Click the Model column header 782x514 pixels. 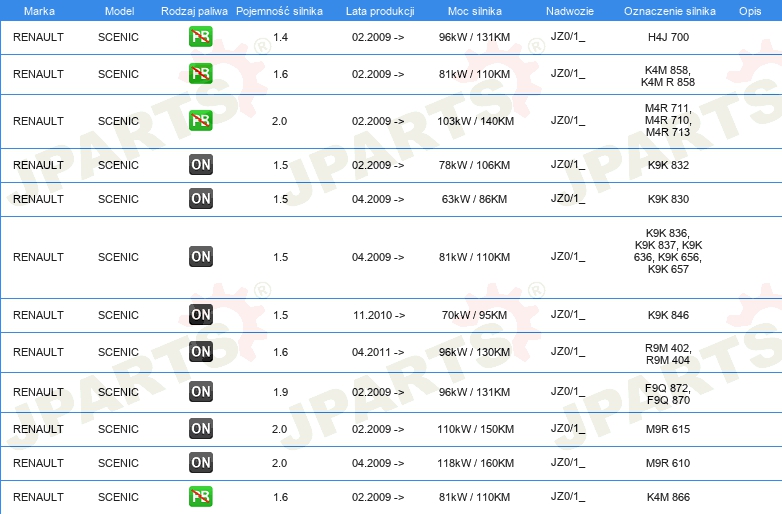[119, 11]
